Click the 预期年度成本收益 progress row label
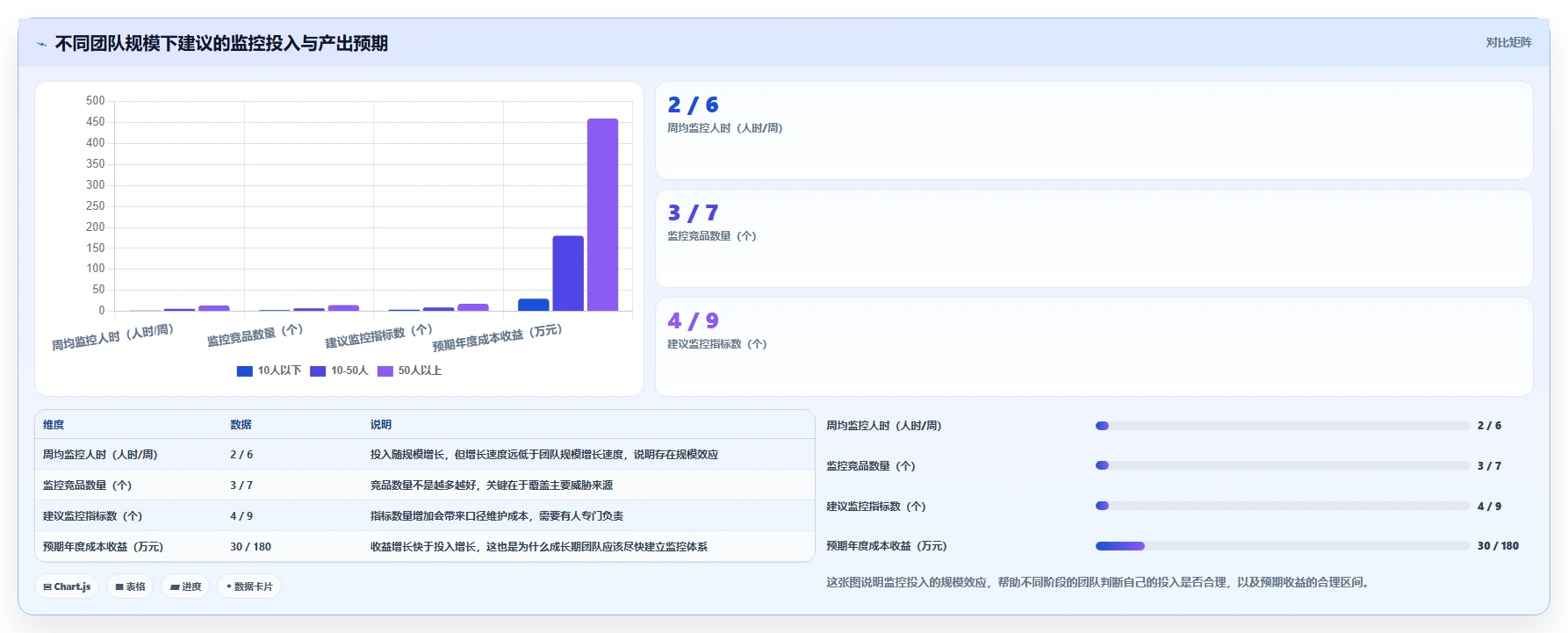The height and width of the screenshot is (633, 1568). click(x=886, y=546)
